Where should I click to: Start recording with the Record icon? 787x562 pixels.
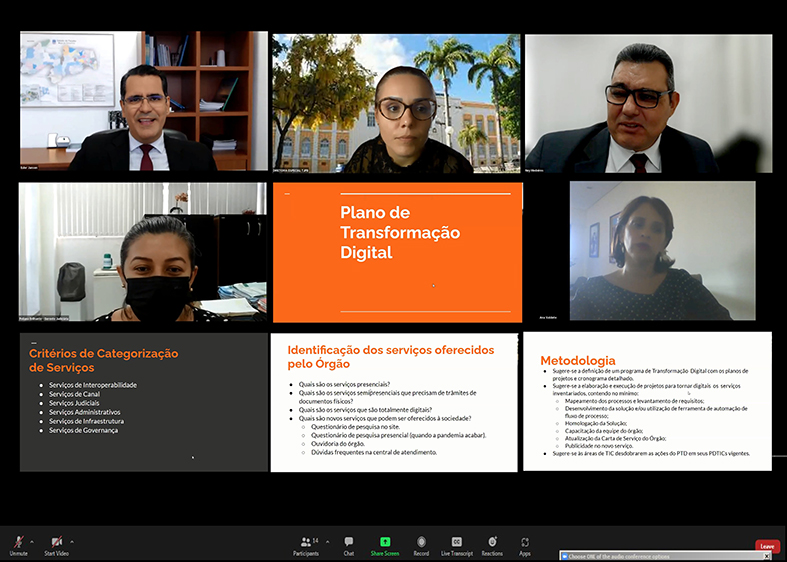point(421,541)
